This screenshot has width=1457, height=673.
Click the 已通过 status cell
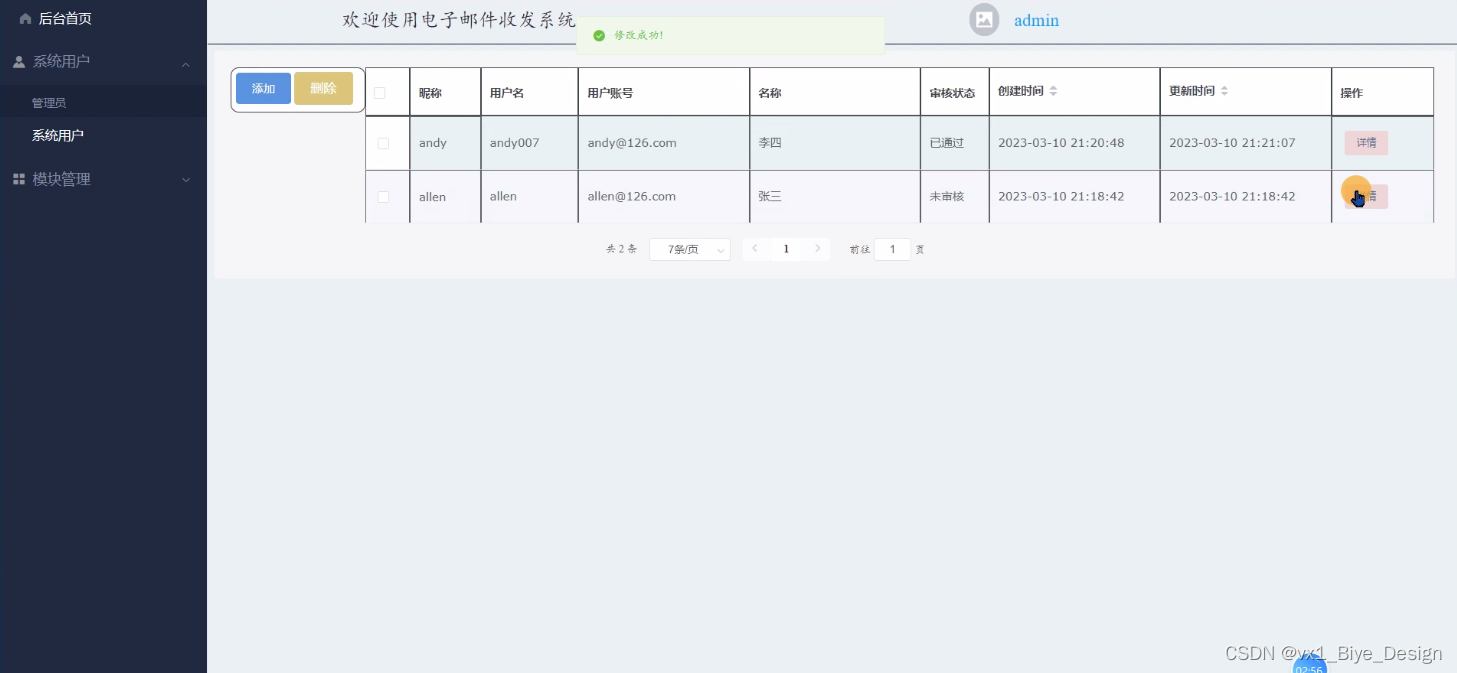pos(947,143)
